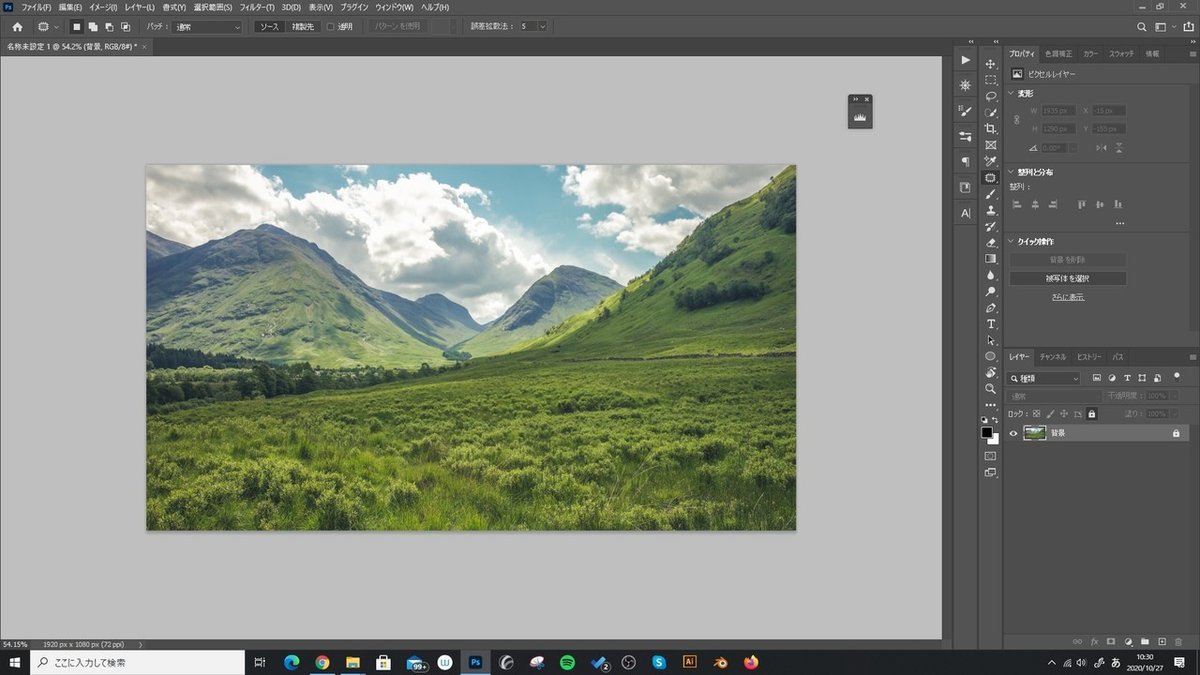Collapse the 変形 section
The image size is (1200, 675).
point(1011,93)
